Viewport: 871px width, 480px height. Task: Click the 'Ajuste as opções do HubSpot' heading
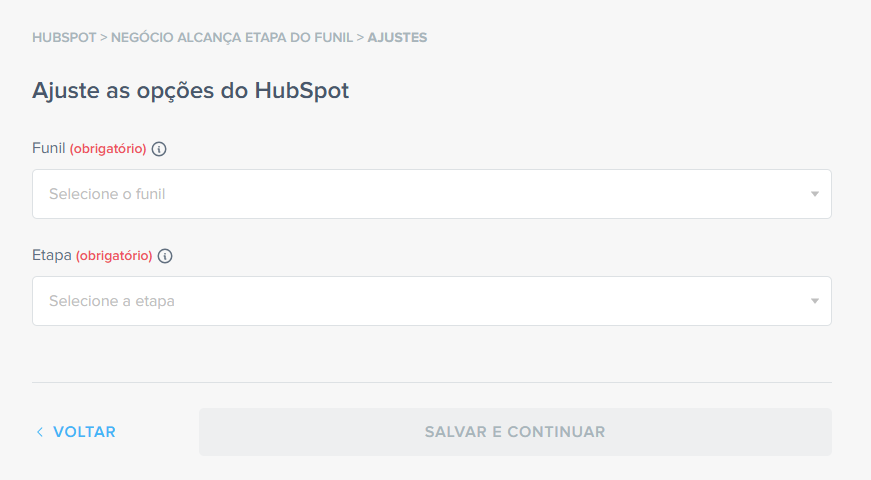click(x=190, y=90)
